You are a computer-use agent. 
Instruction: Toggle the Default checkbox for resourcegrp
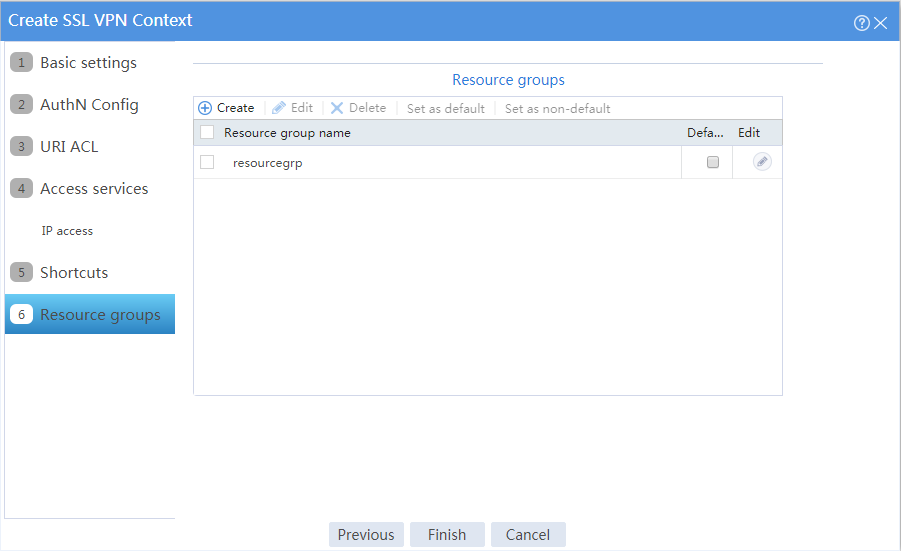(x=713, y=162)
